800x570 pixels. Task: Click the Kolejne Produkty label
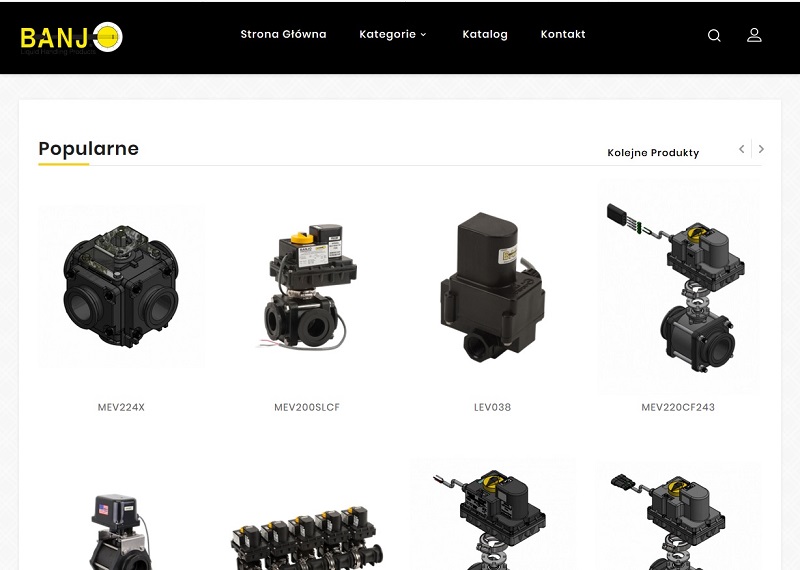click(653, 153)
